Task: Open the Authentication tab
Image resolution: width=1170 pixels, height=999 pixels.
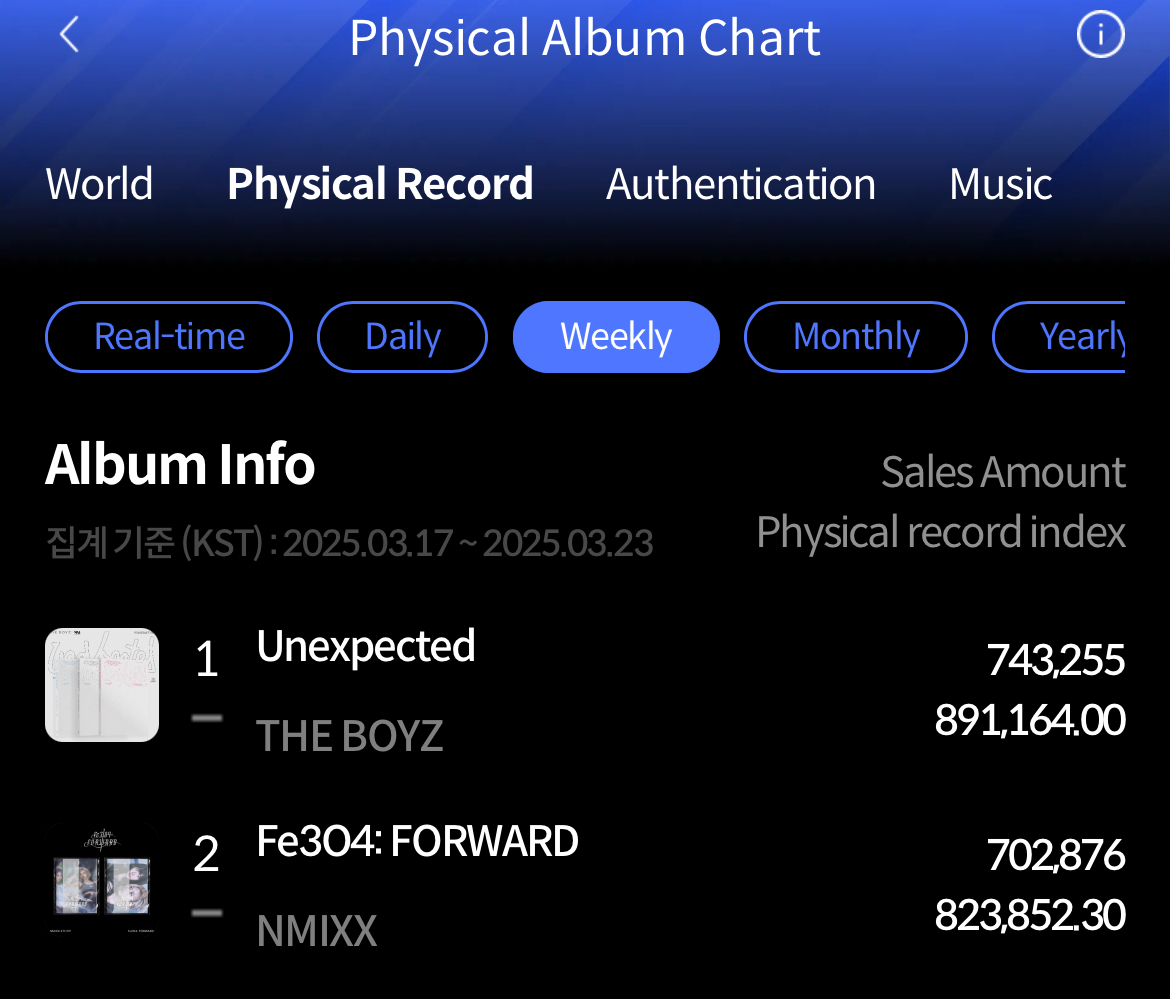Action: pos(740,185)
